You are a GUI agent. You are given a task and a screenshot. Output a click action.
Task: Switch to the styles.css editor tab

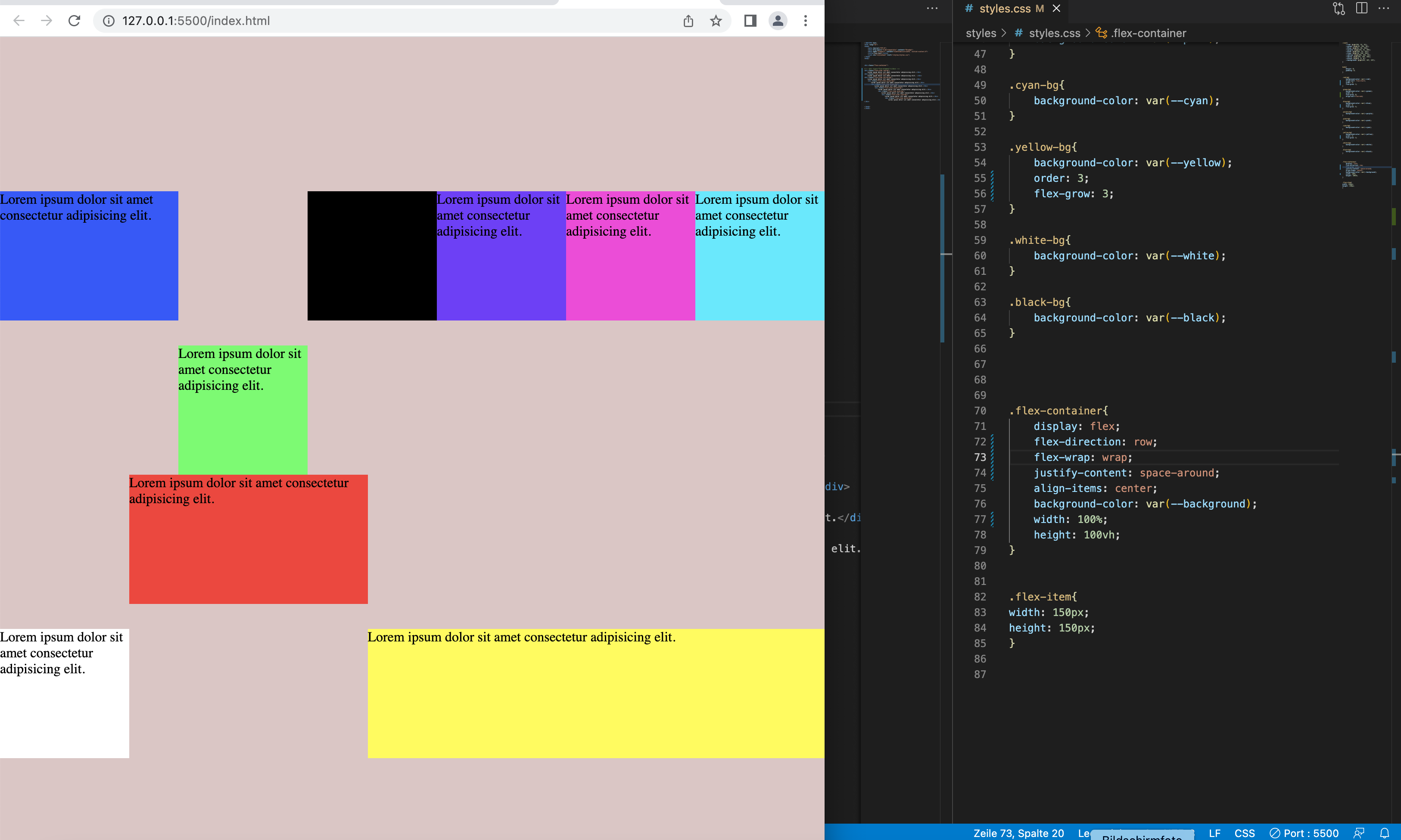1004,9
